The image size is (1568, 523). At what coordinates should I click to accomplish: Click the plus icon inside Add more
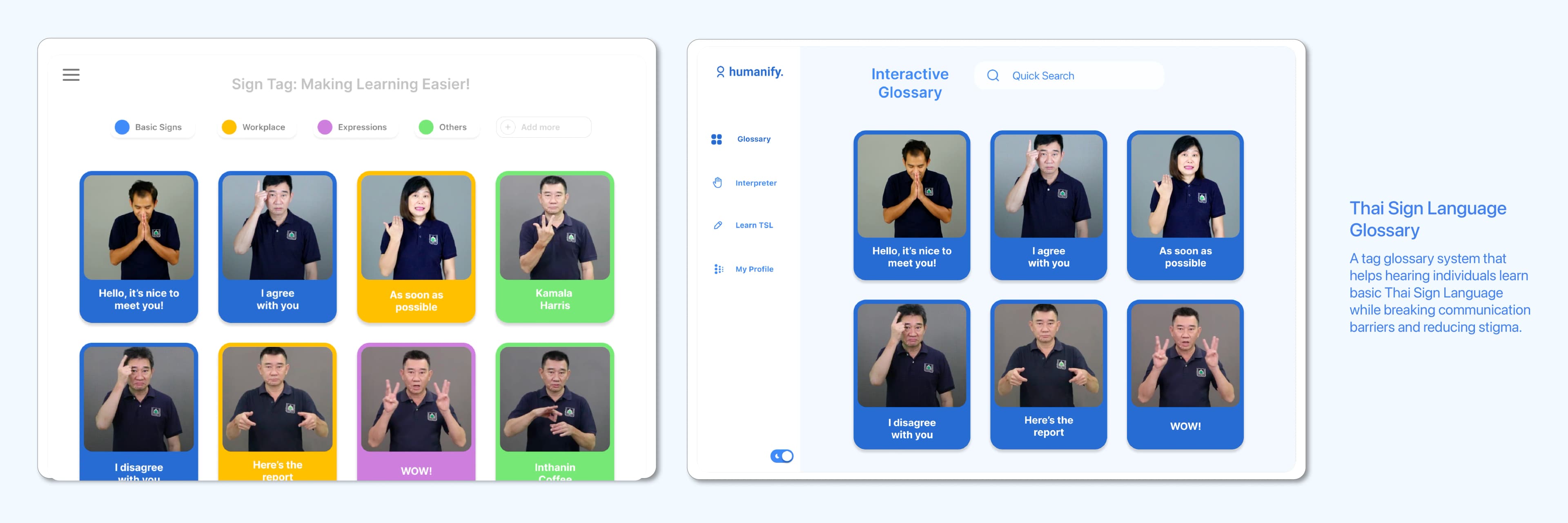pos(508,127)
